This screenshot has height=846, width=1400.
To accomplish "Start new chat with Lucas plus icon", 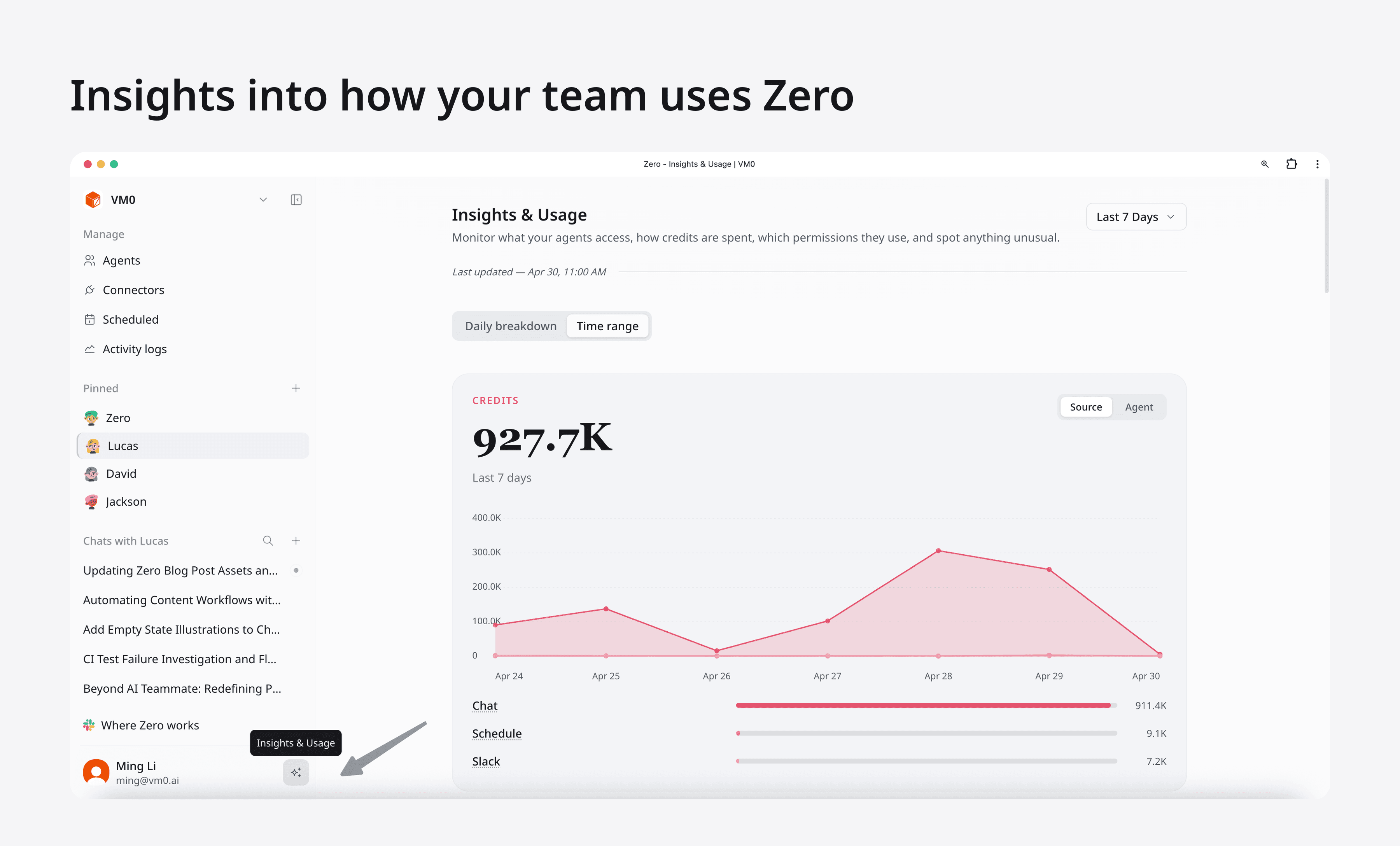I will (296, 541).
